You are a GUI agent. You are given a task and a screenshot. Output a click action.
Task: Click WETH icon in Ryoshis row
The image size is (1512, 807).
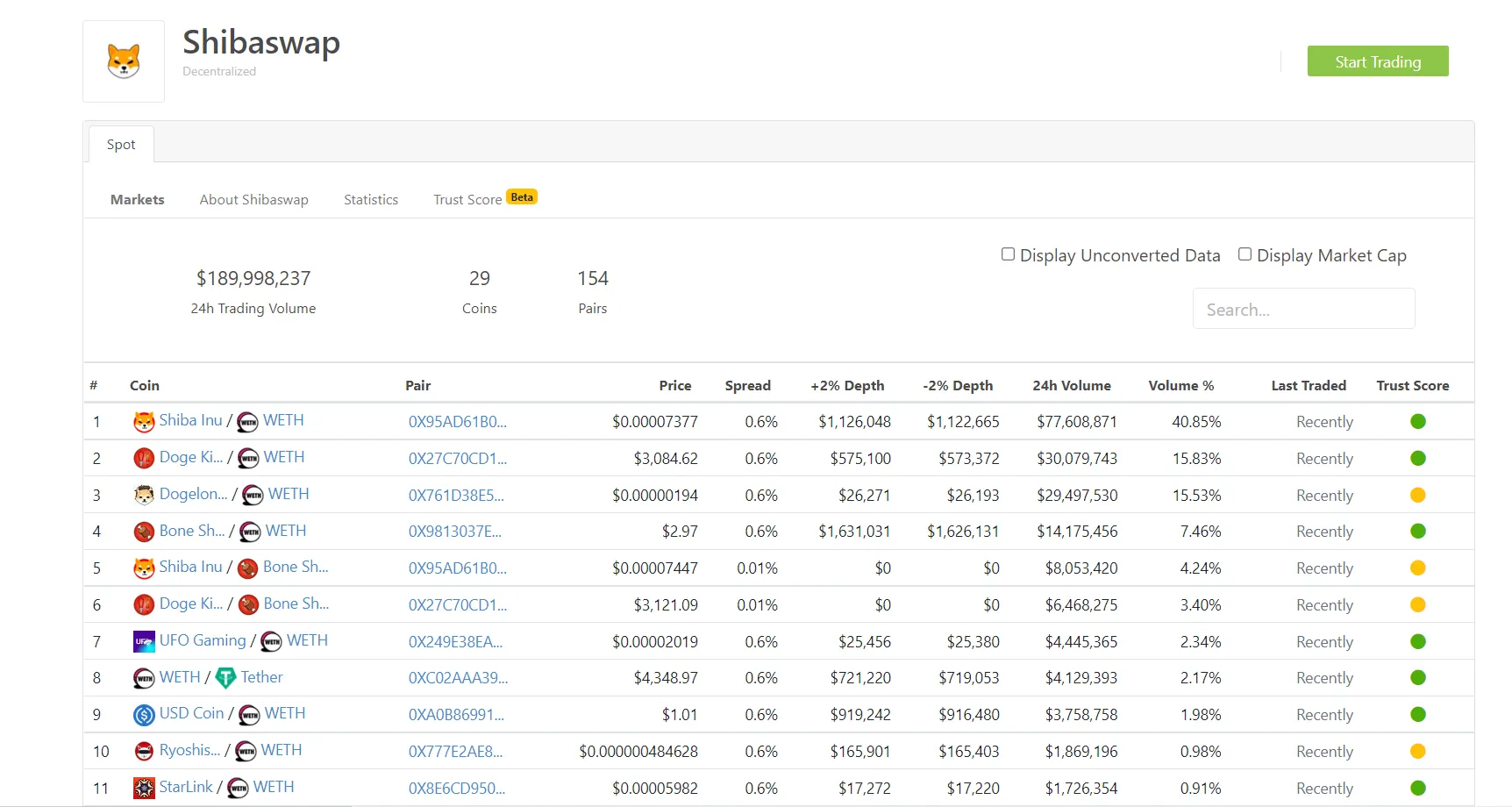click(246, 752)
